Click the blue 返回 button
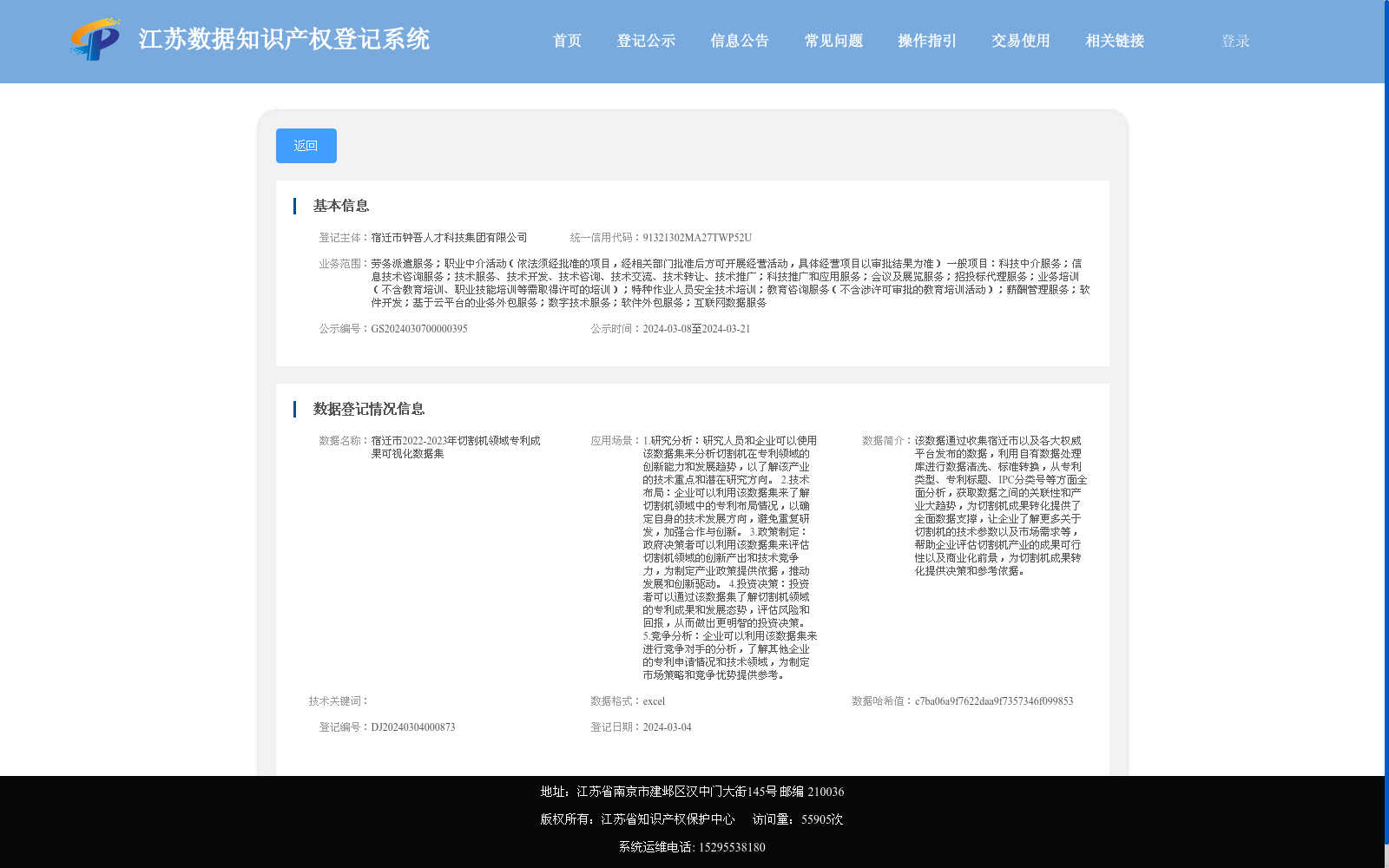Screen dimensions: 1389x868 [x=306, y=146]
